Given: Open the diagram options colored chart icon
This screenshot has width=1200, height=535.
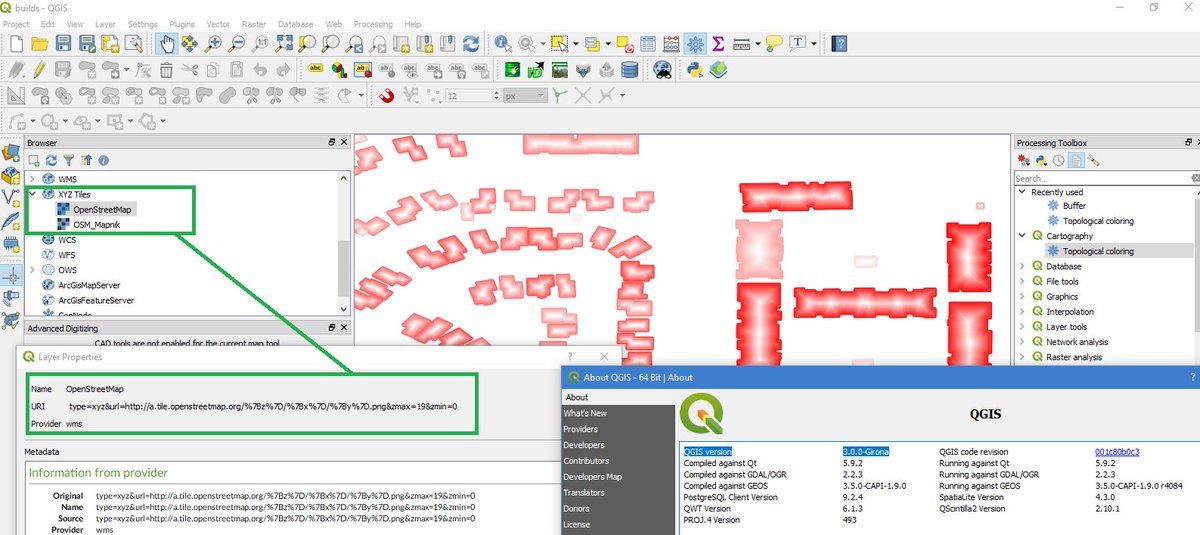Looking at the screenshot, I should (339, 70).
